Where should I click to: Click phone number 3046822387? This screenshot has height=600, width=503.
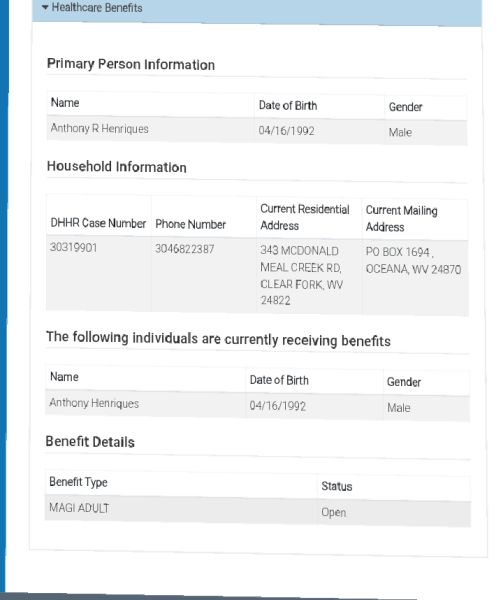point(184,249)
